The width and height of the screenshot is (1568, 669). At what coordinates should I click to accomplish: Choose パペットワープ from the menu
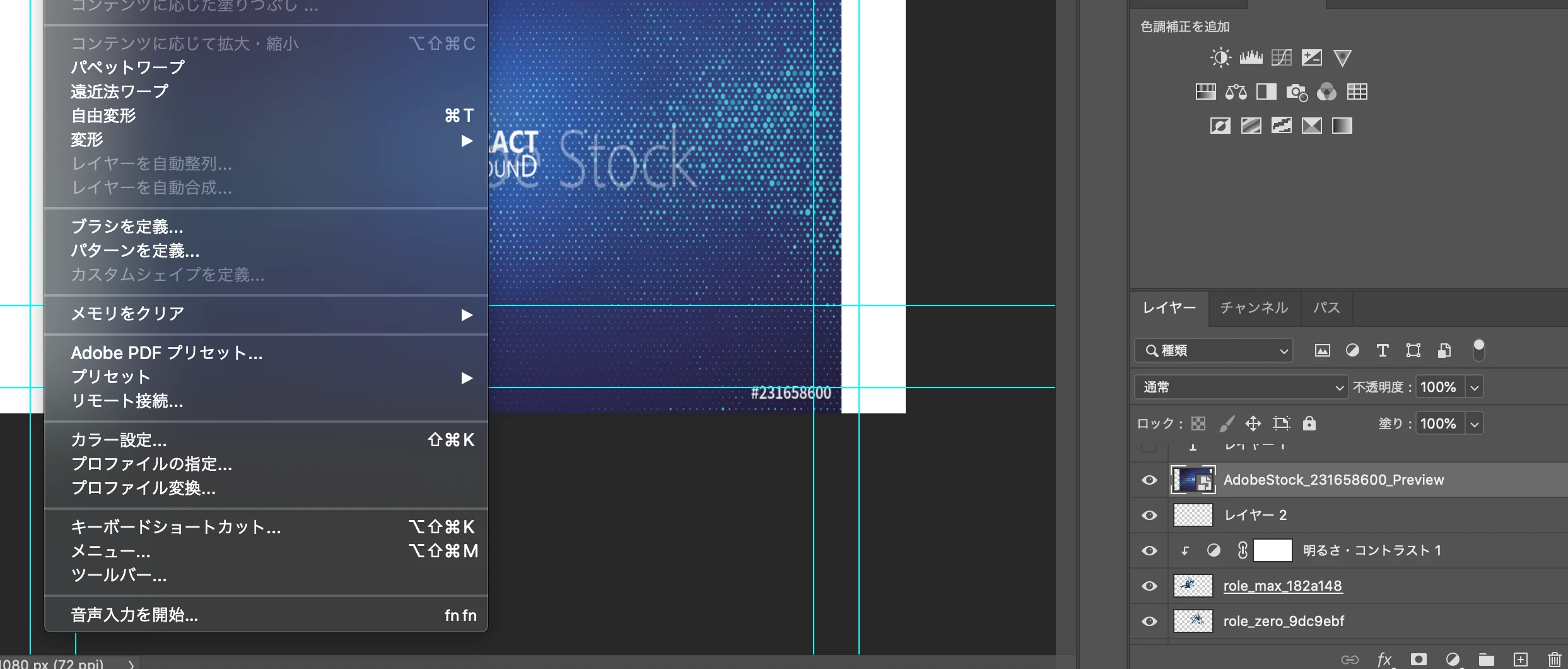pos(266,68)
